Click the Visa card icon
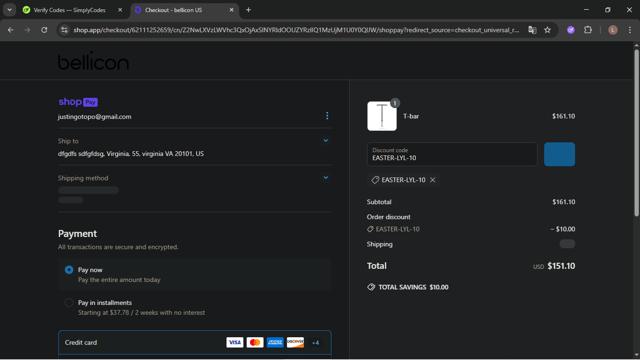Image resolution: width=640 pixels, height=360 pixels. pos(235,342)
